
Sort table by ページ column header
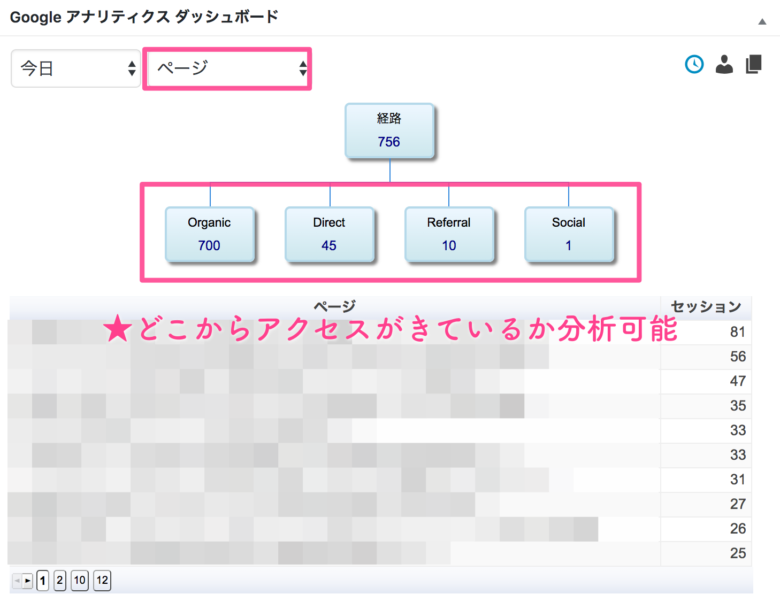click(335, 306)
